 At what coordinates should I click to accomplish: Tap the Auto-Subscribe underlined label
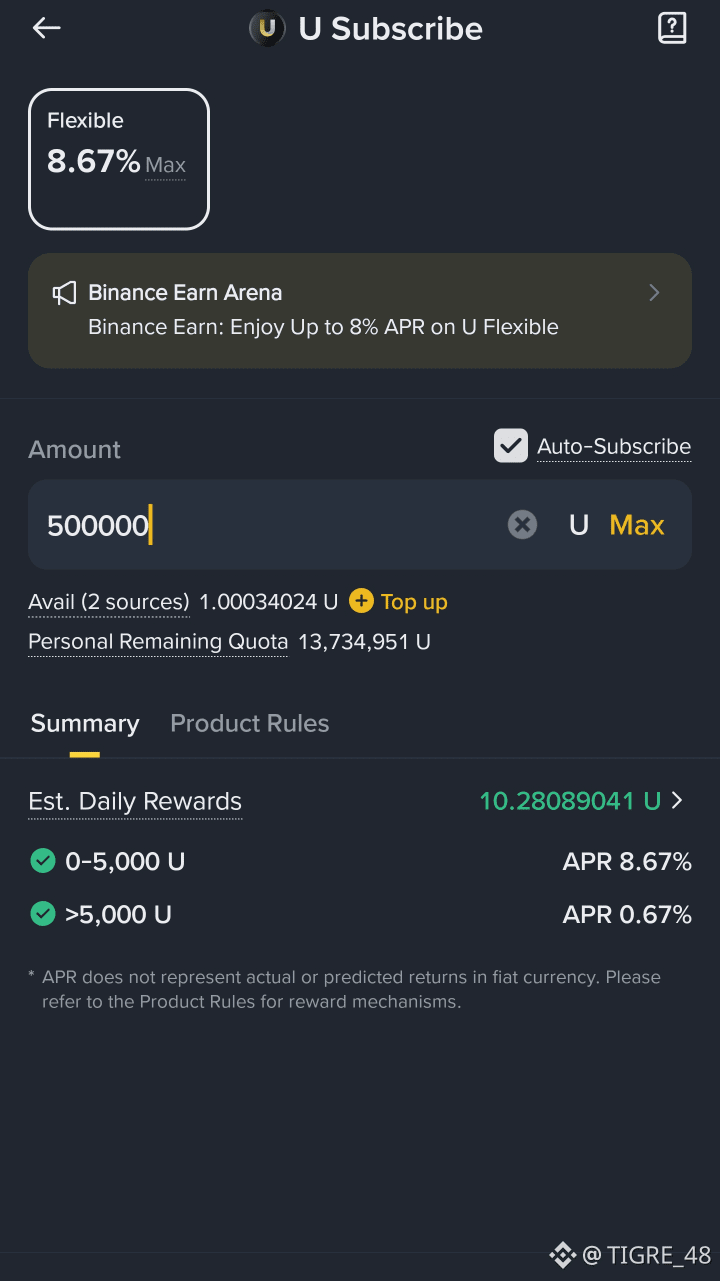614,447
